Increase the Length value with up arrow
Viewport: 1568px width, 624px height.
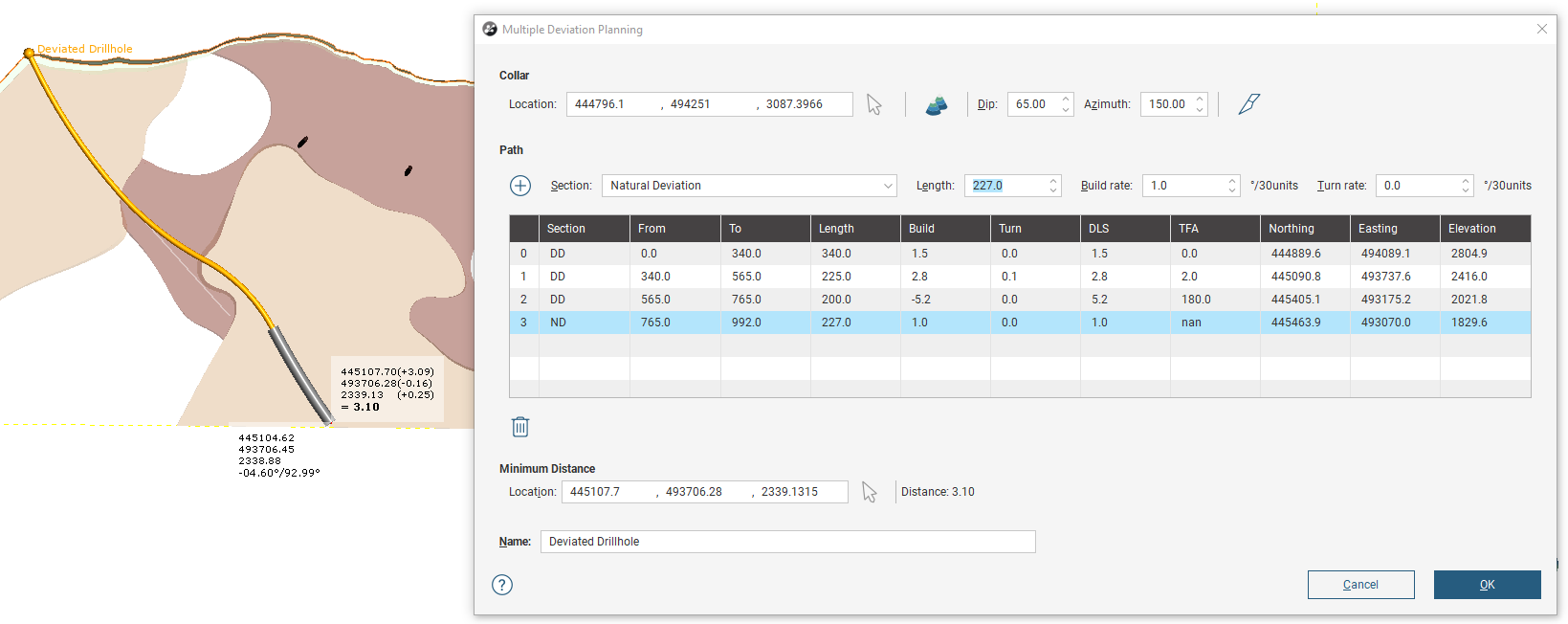pos(1053,181)
